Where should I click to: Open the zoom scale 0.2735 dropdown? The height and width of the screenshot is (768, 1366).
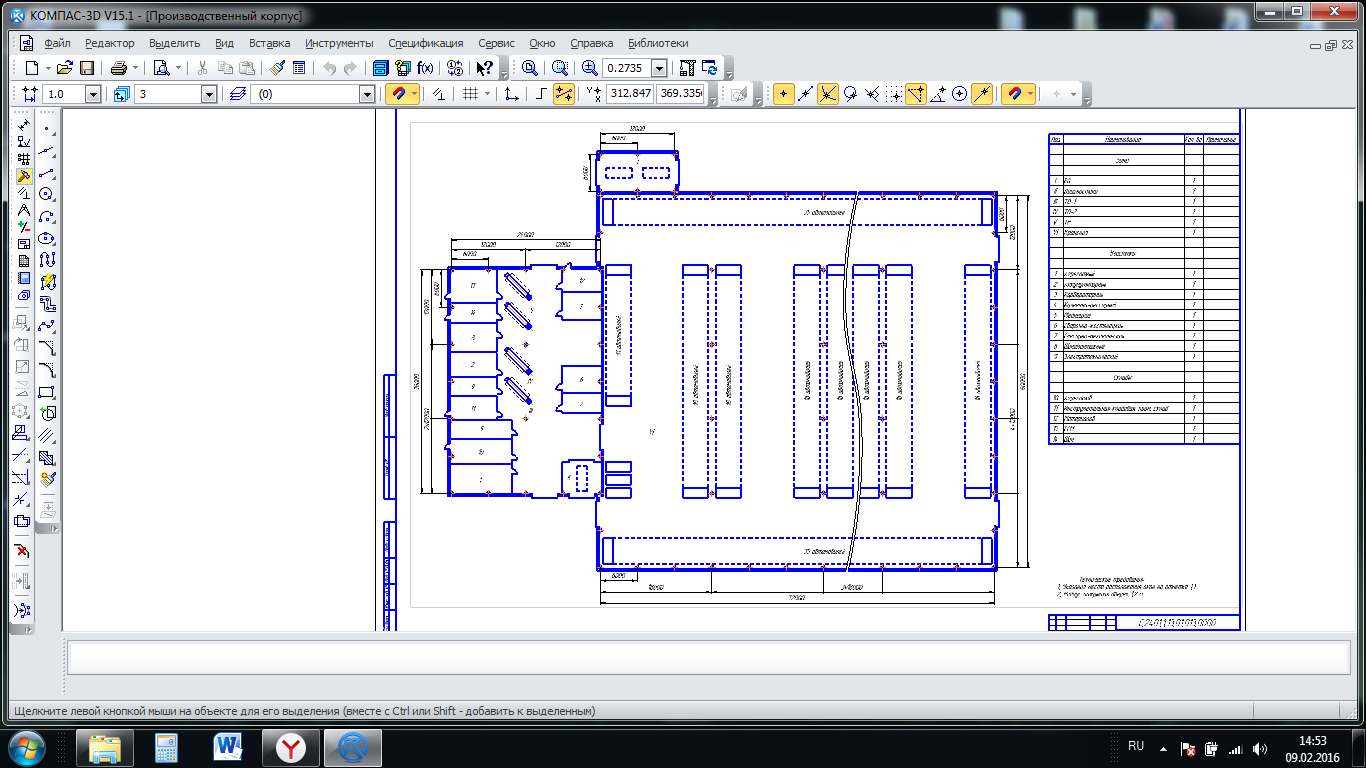click(659, 68)
